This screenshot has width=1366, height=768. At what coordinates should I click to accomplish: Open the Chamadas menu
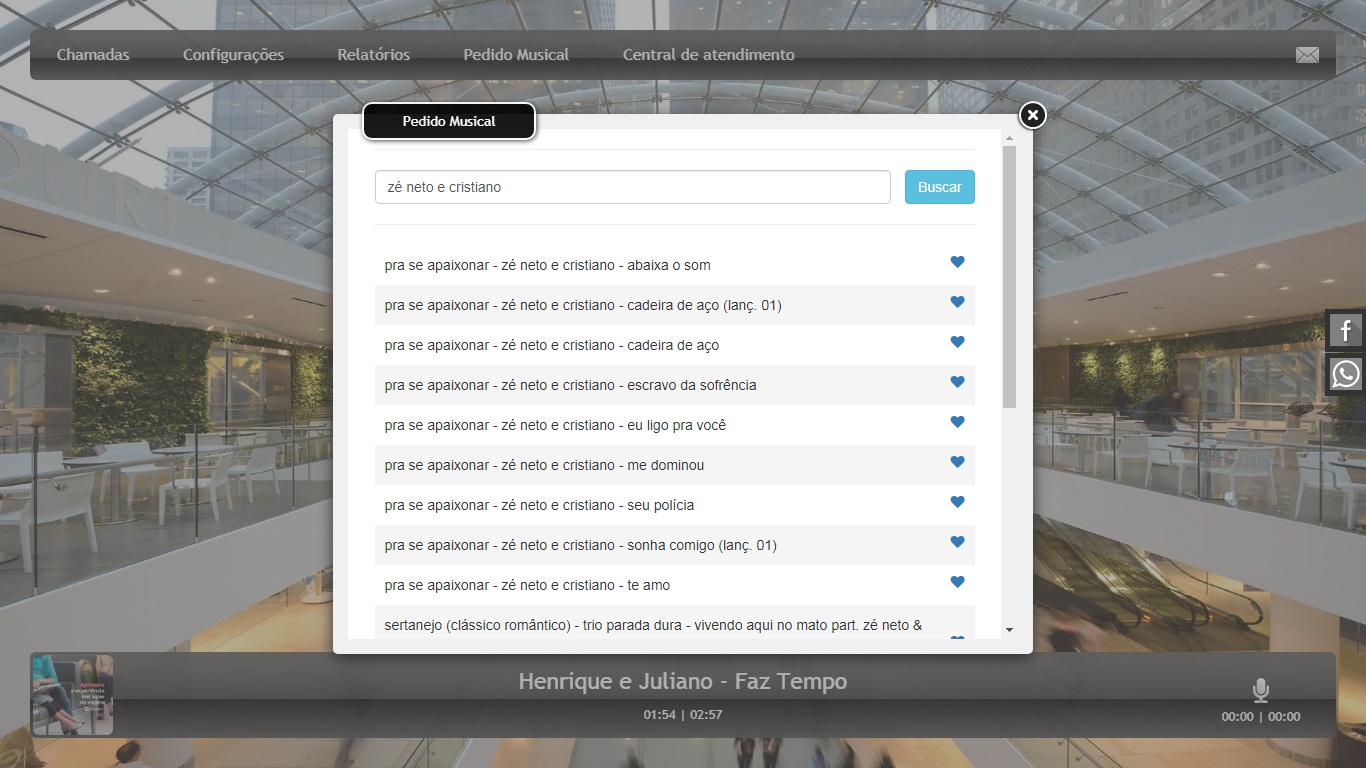click(x=93, y=55)
